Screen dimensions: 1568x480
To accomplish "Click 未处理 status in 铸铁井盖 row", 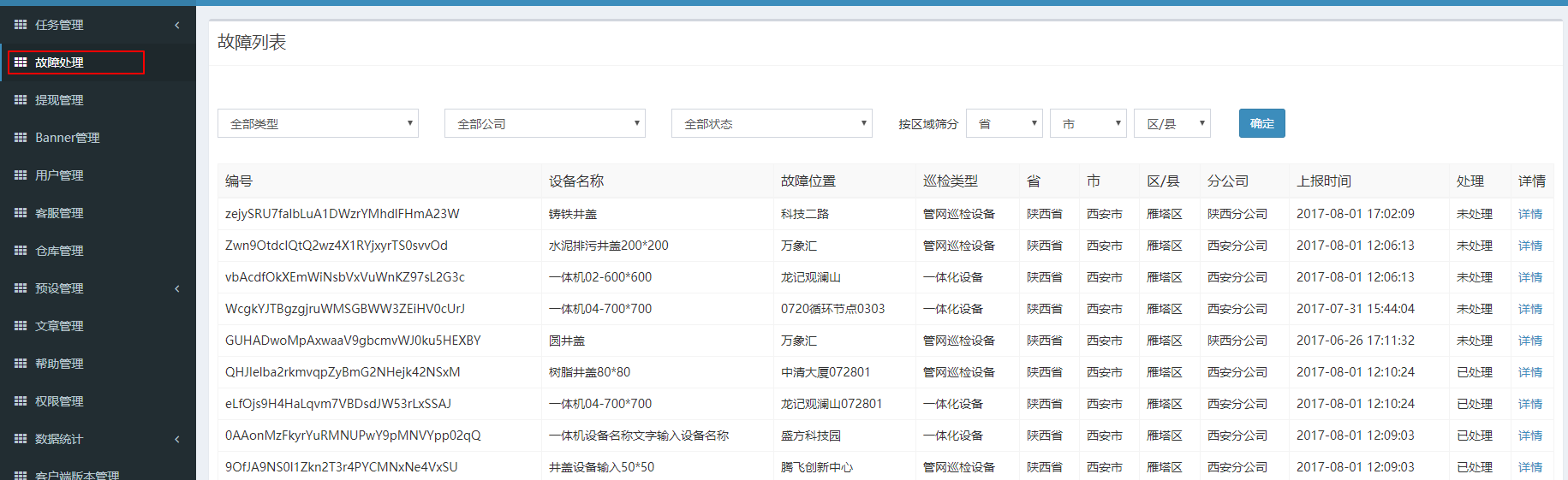I will click(x=1475, y=214).
